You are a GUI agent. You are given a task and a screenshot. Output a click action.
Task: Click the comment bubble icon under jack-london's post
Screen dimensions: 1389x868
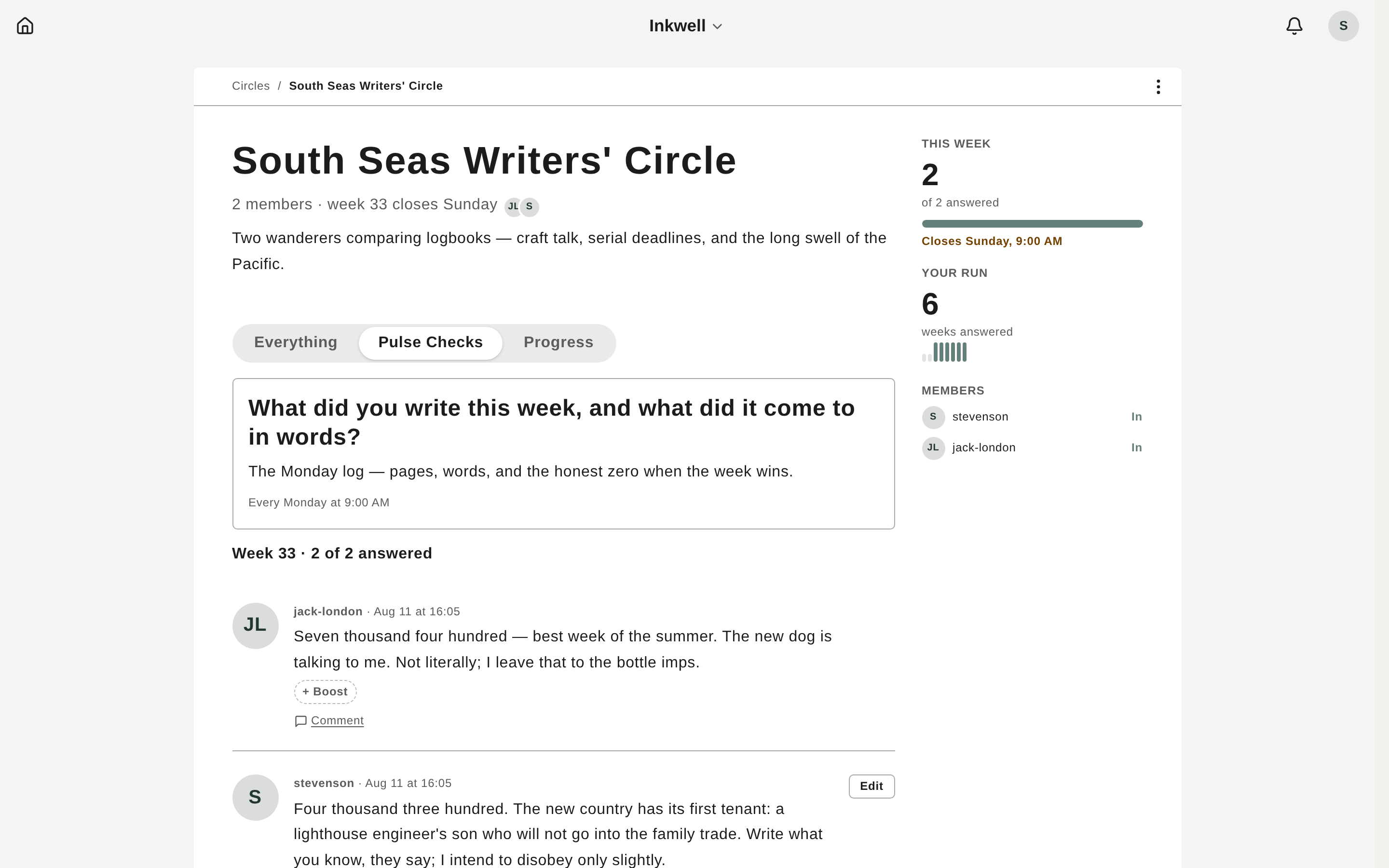click(301, 721)
